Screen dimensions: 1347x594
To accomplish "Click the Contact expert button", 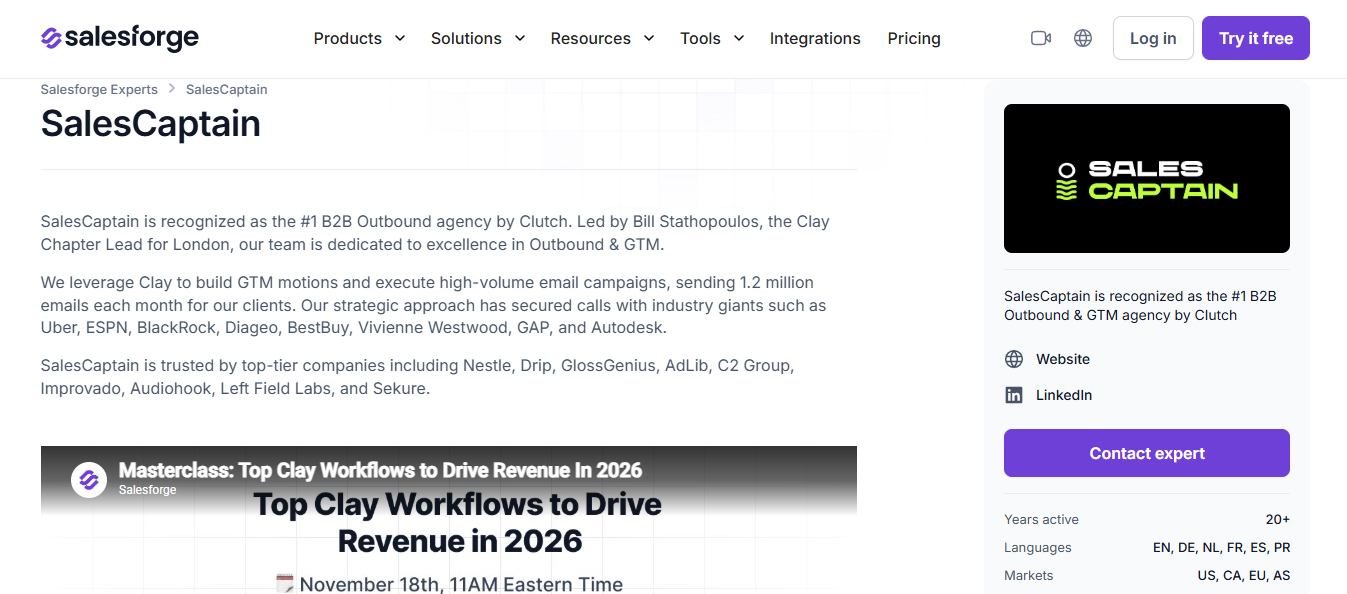I will coord(1147,453).
